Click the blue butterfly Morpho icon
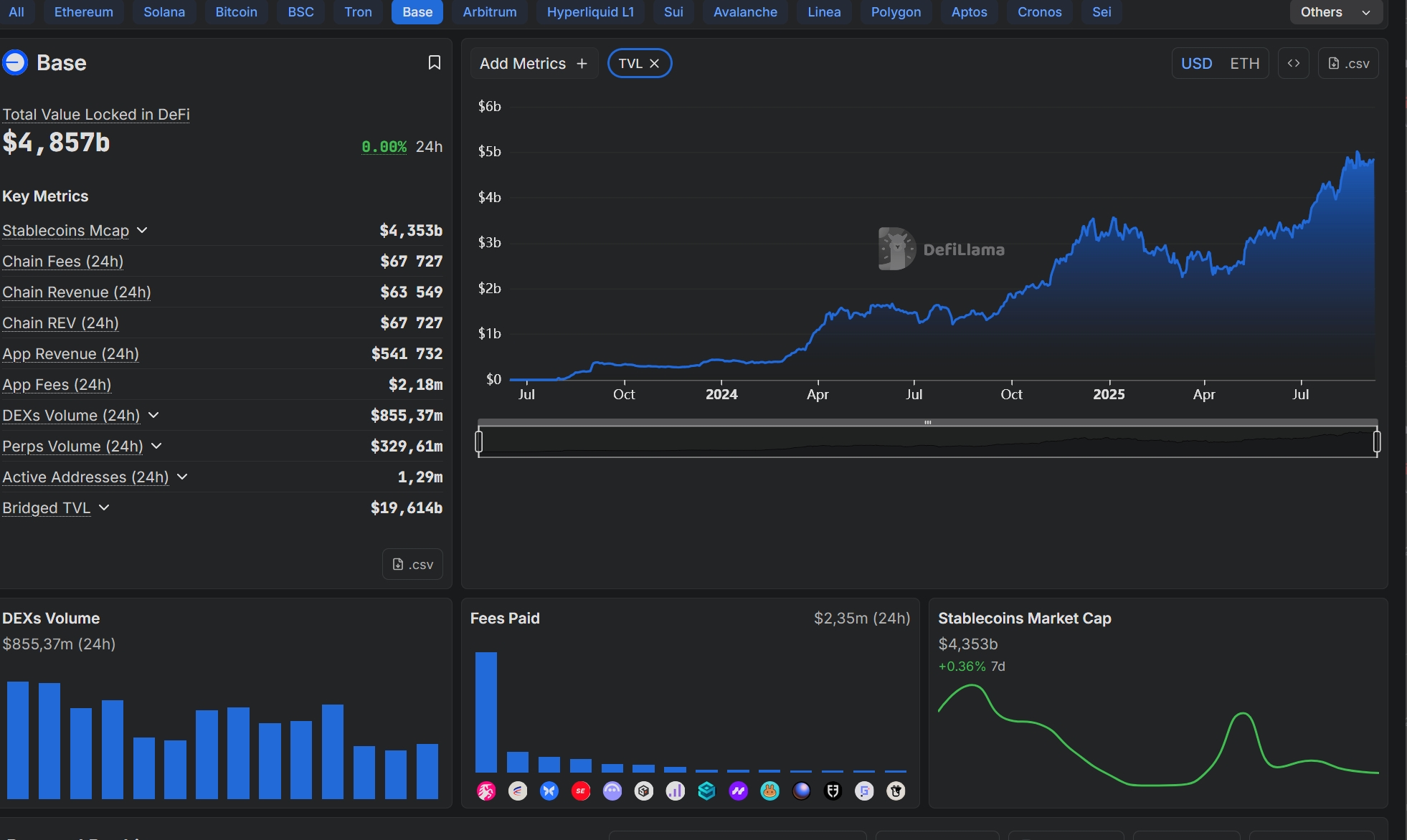 [x=549, y=791]
